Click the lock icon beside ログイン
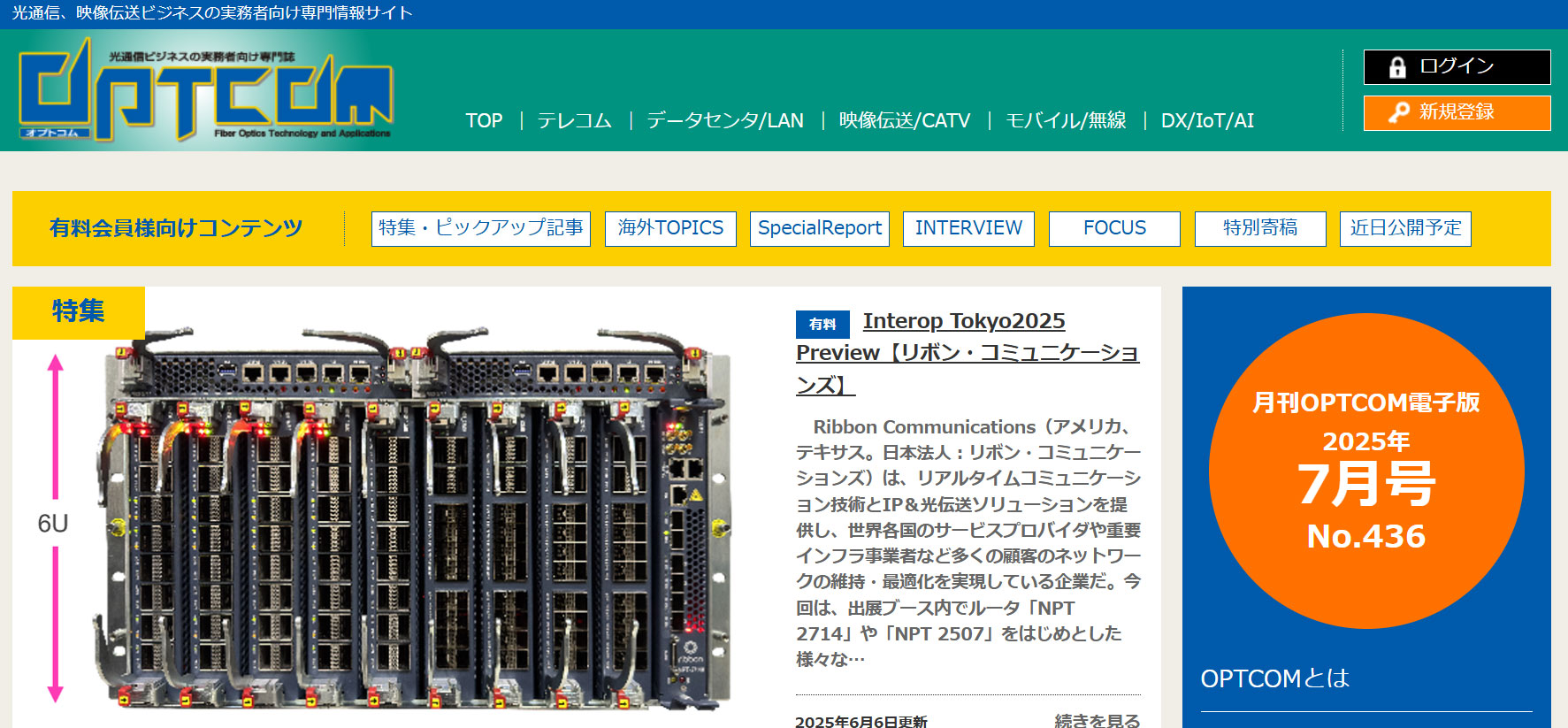 [1397, 67]
